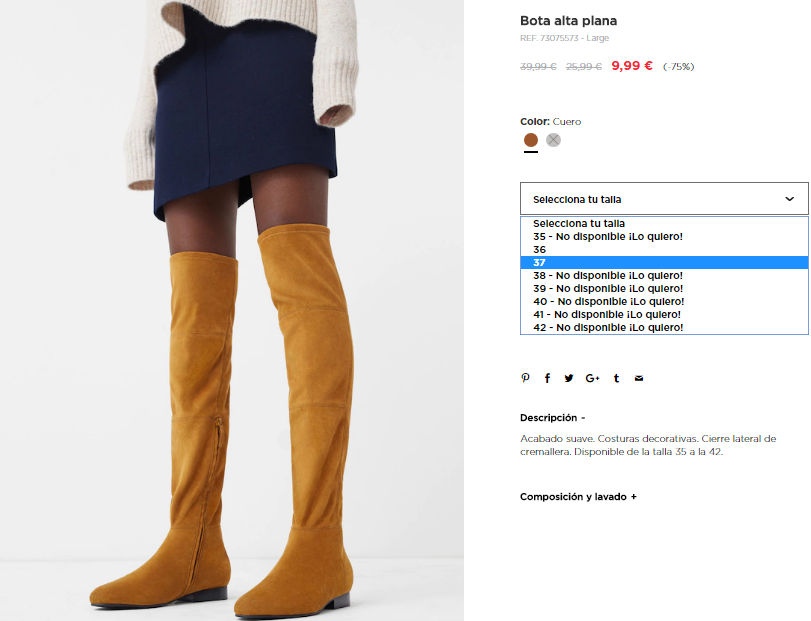Open the Selecciona tu talla dropdown
The width and height of the screenshot is (811, 621).
pyautogui.click(x=664, y=199)
